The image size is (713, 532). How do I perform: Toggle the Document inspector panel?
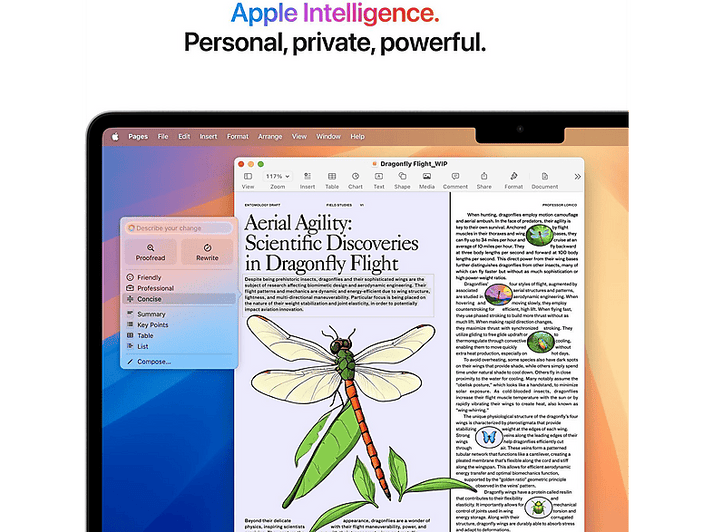[x=545, y=176]
